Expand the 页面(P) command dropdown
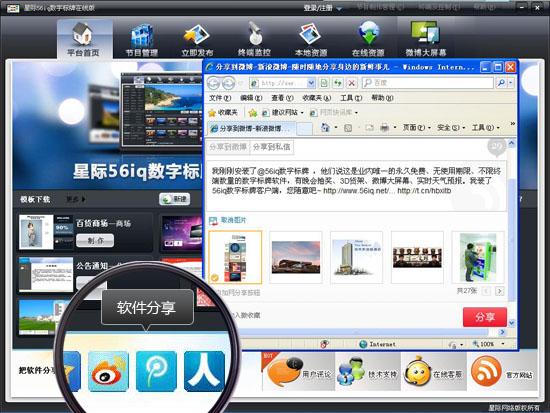Image resolution: width=550 pixels, height=413 pixels. (x=416, y=128)
